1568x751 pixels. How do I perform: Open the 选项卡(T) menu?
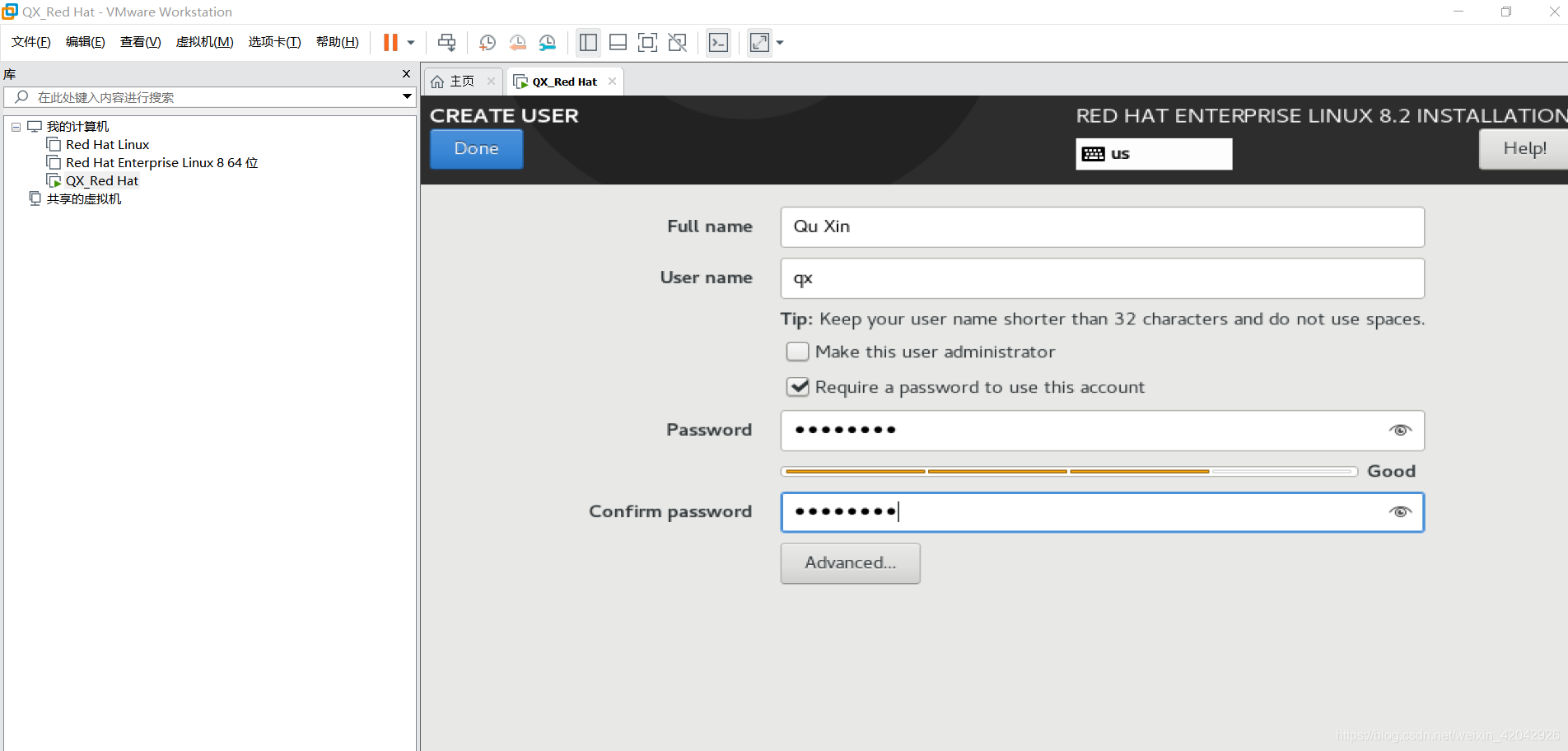pos(275,42)
